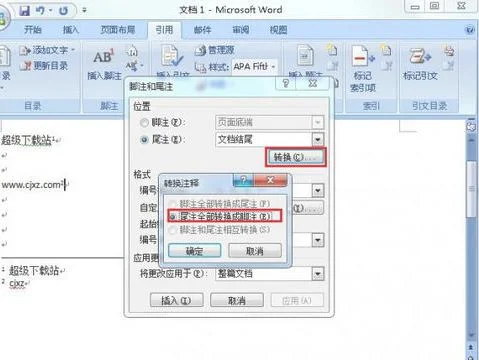Open the APA style dropdown

pyautogui.click(x=273, y=67)
